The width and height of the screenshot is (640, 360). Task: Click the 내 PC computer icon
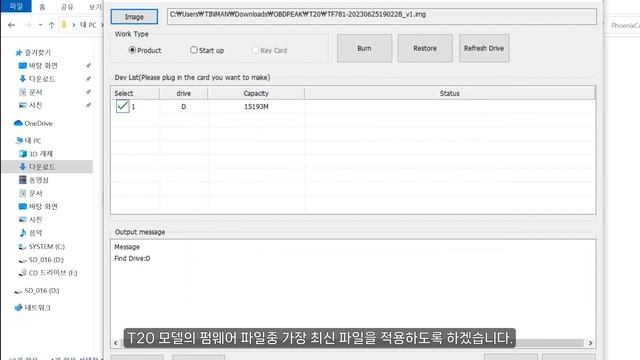19,141
